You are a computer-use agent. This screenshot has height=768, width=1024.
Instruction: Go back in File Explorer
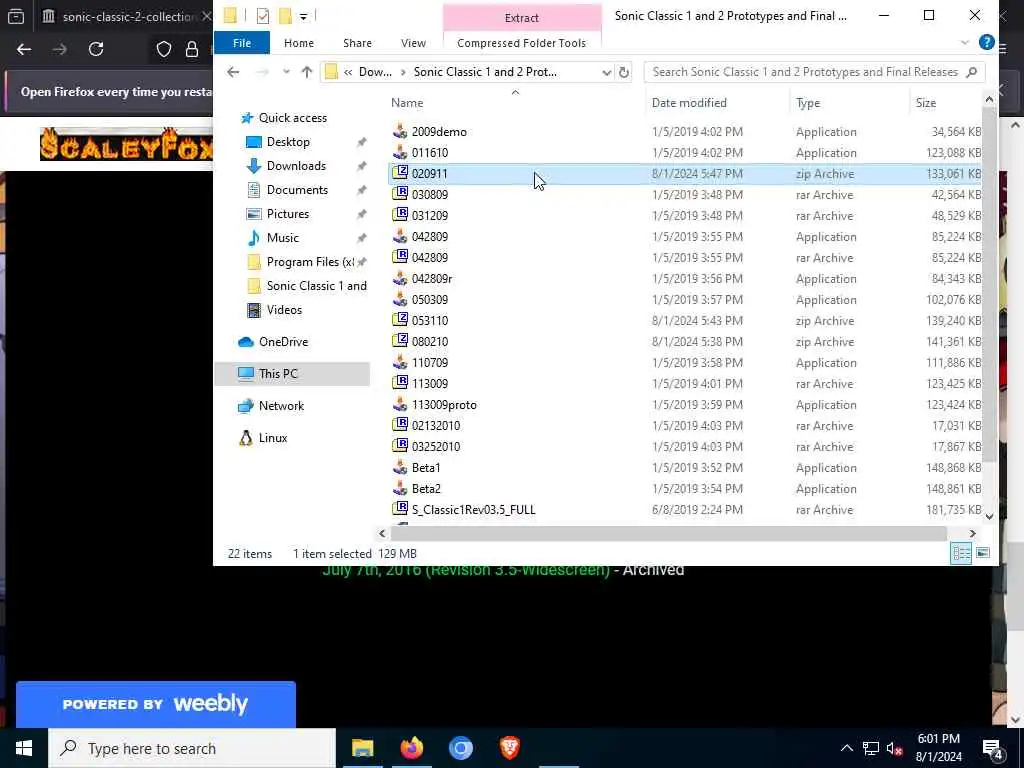(x=233, y=72)
